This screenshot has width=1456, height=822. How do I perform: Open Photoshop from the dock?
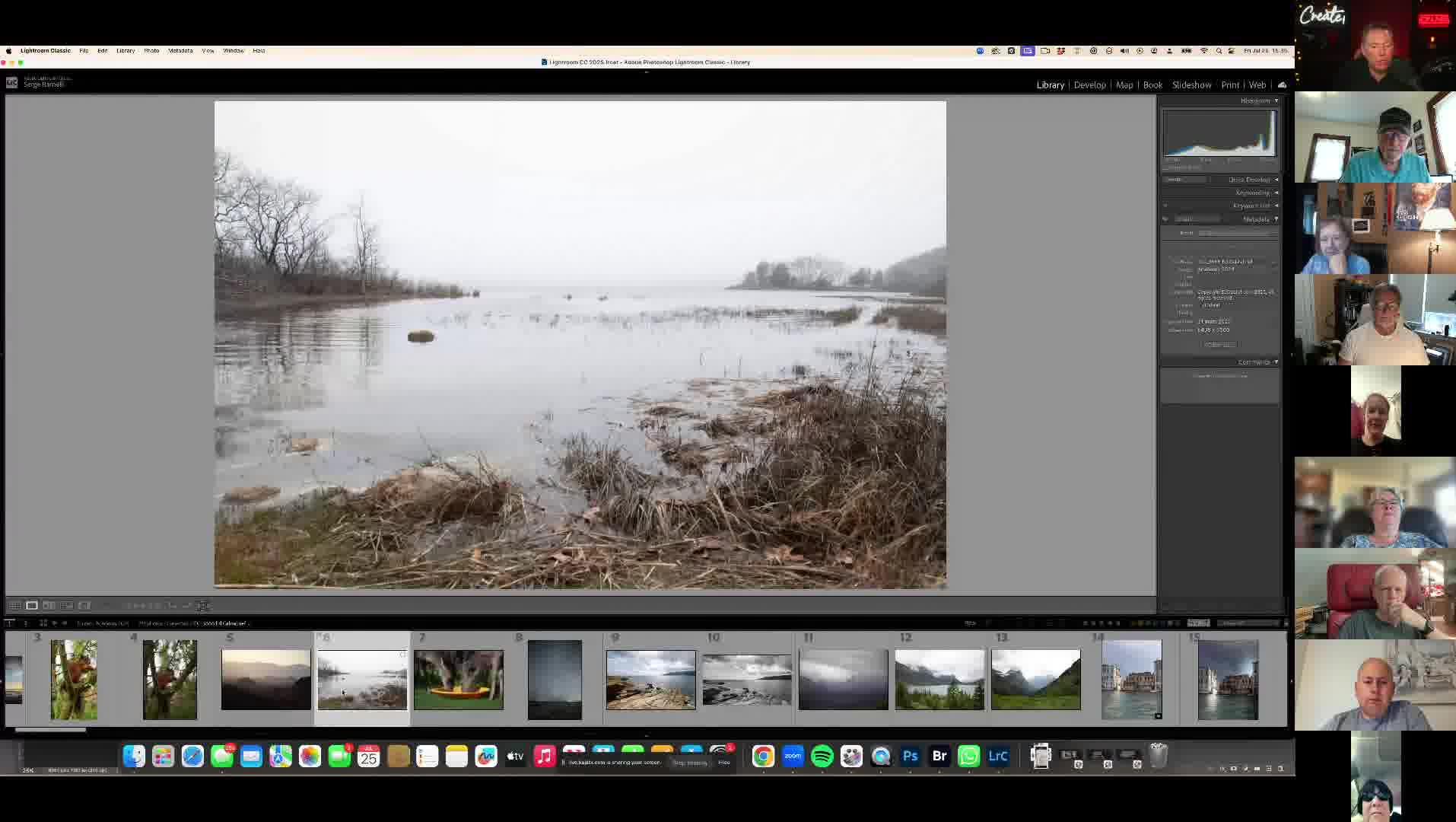[911, 756]
